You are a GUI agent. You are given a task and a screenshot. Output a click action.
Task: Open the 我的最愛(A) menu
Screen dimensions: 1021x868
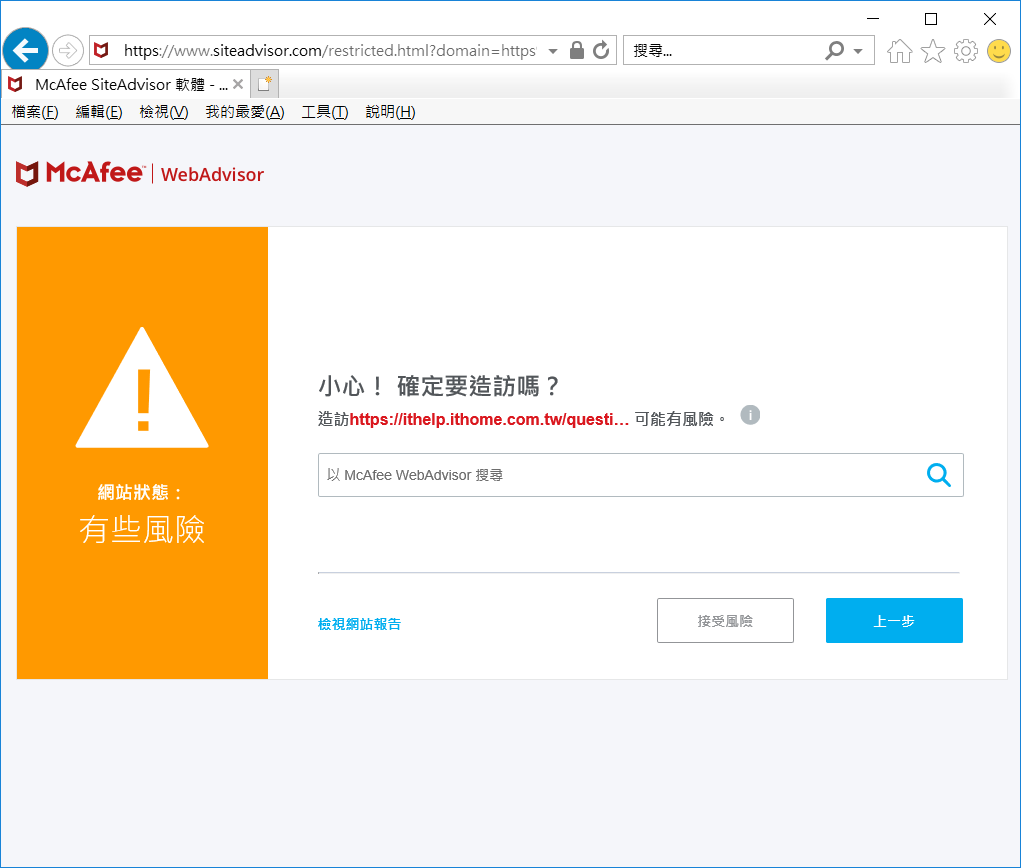click(245, 112)
